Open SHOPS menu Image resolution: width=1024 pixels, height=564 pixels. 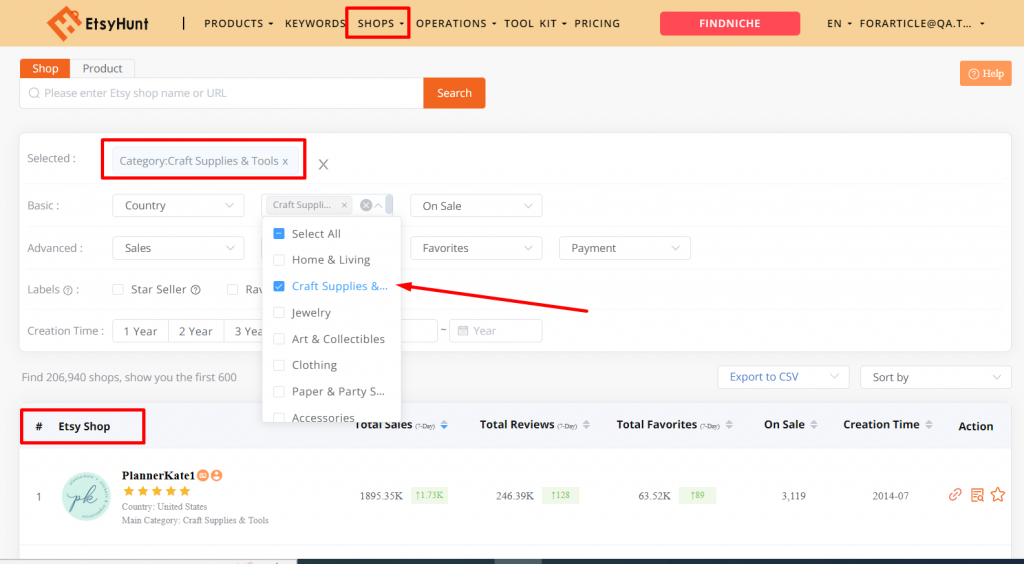pyautogui.click(x=380, y=24)
